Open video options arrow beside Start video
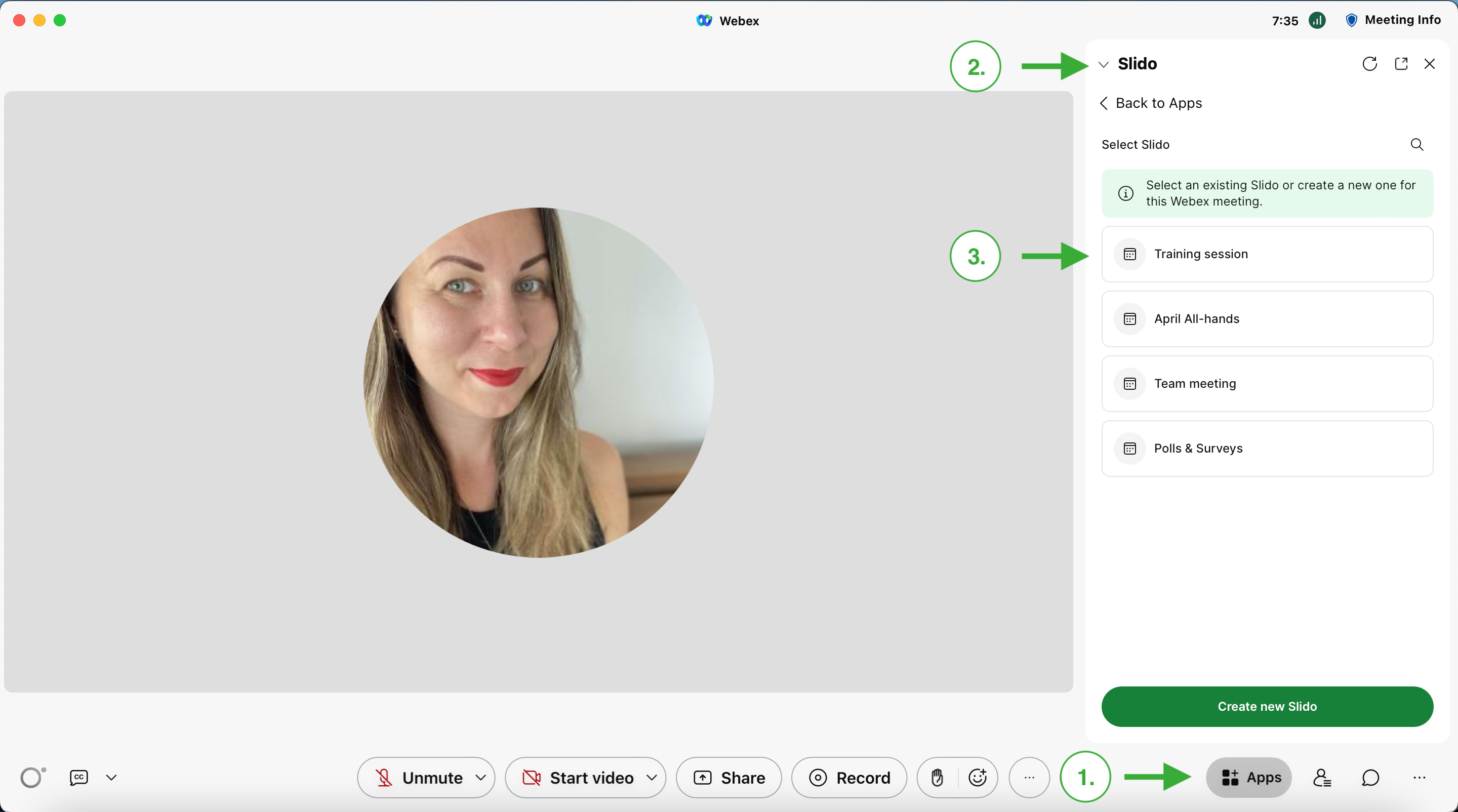This screenshot has width=1458, height=812. 652,778
